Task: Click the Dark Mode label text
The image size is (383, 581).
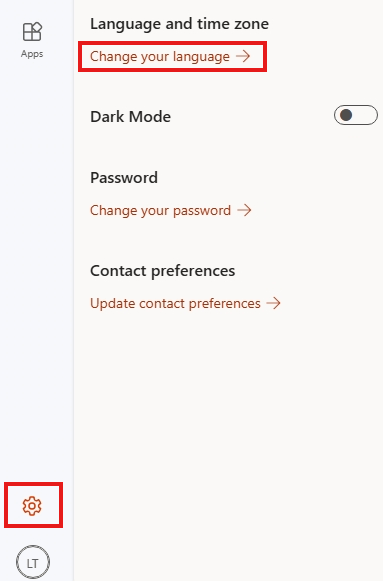Action: (x=130, y=117)
